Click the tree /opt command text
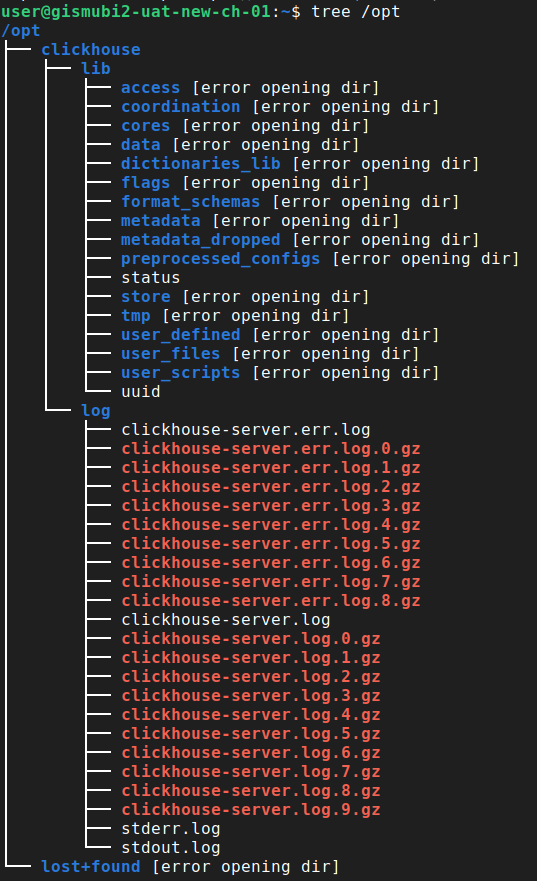The height and width of the screenshot is (881, 537). click(x=356, y=11)
